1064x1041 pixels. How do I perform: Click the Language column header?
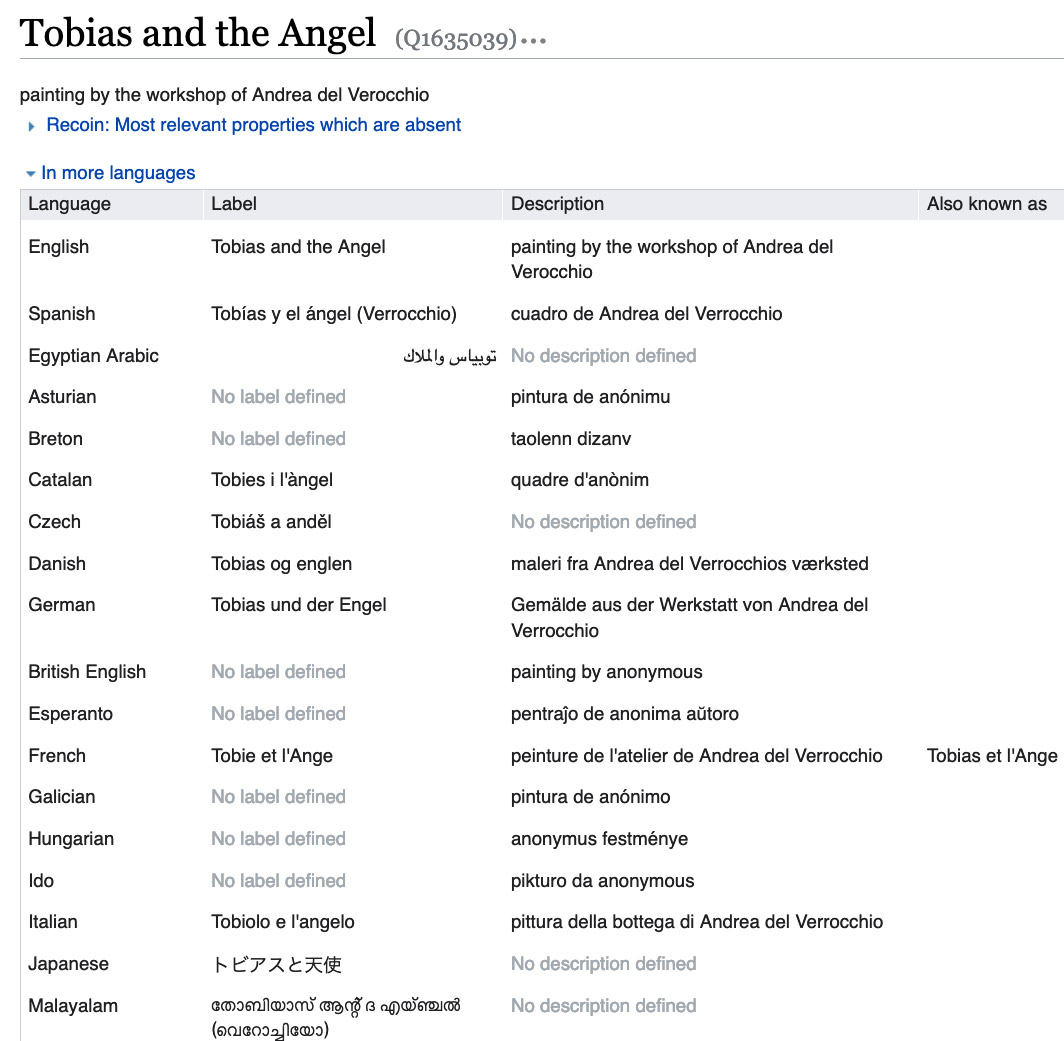coord(70,204)
